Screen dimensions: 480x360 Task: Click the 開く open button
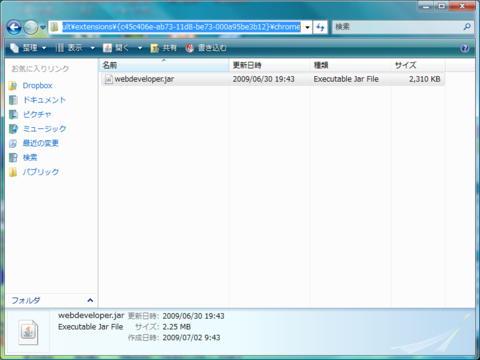coord(116,48)
